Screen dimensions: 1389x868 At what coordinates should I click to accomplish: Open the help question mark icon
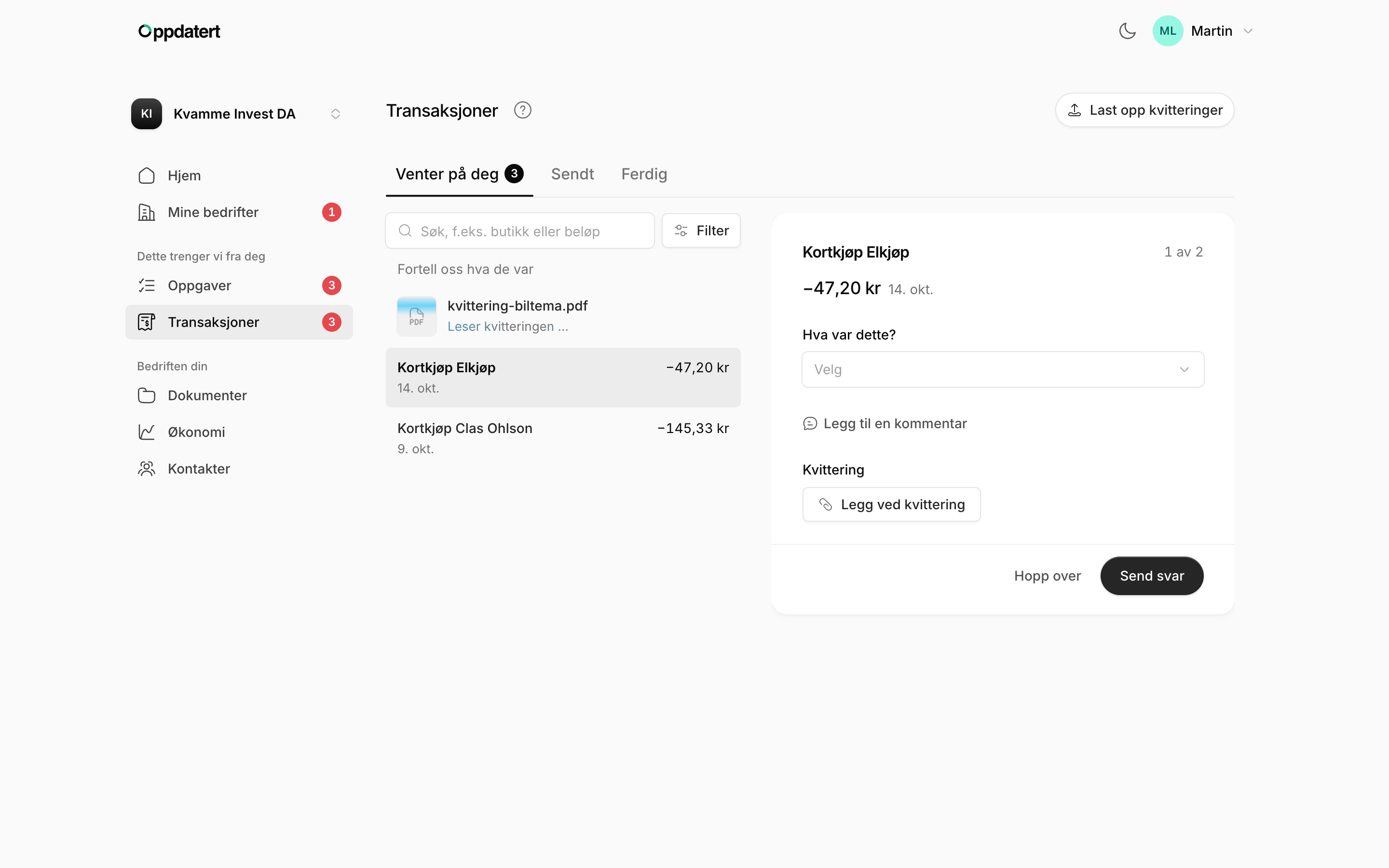pyautogui.click(x=522, y=110)
